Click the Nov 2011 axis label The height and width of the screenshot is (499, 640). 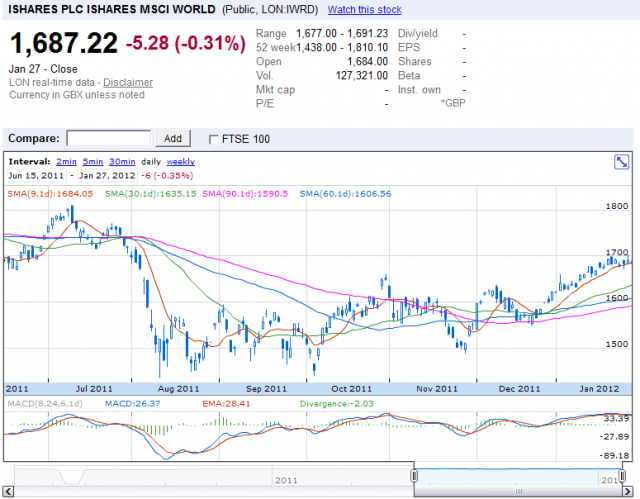coord(437,389)
